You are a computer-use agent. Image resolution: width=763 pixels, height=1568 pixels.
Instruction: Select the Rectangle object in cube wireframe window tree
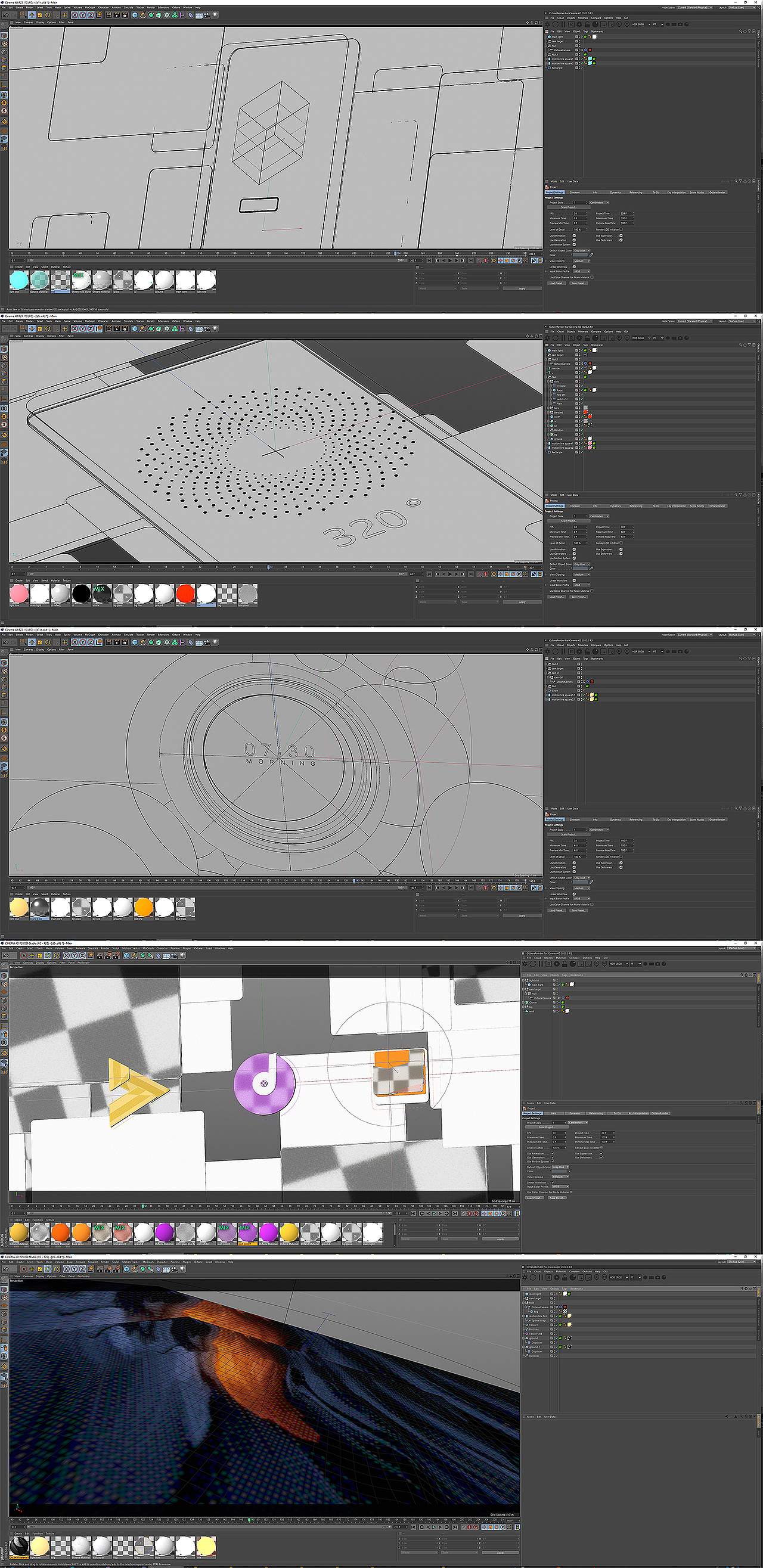tap(557, 67)
